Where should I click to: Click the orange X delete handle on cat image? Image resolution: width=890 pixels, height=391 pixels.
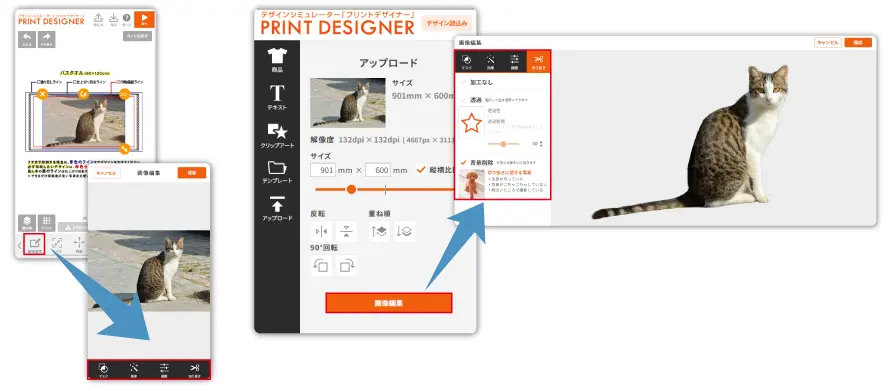tap(42, 94)
